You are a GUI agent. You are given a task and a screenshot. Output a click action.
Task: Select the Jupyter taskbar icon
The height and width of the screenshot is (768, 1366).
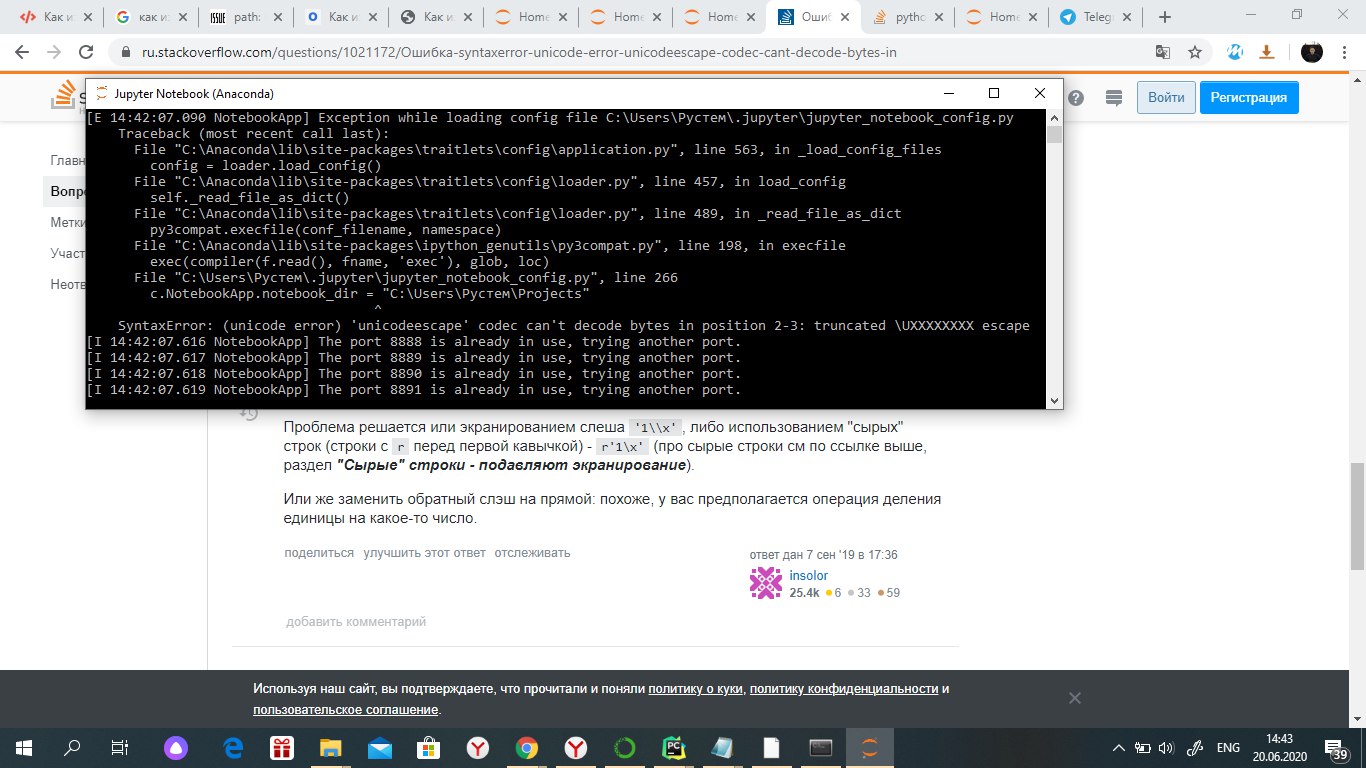coord(870,747)
